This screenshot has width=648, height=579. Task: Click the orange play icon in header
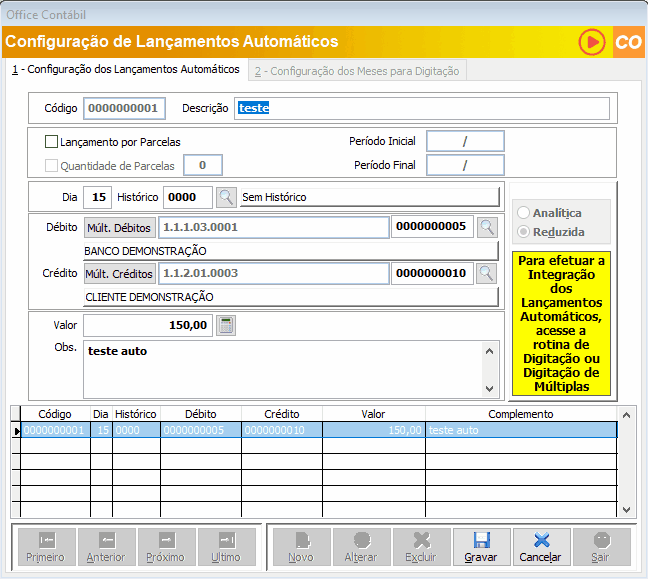pyautogui.click(x=592, y=42)
